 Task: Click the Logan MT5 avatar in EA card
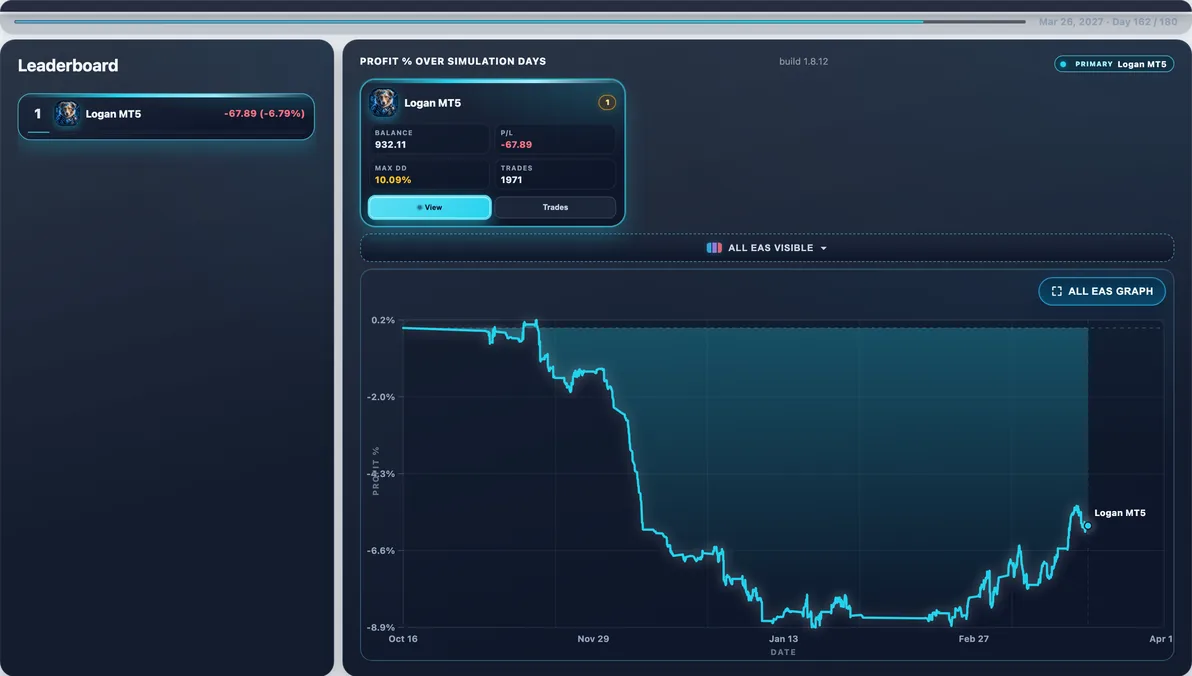pos(383,103)
